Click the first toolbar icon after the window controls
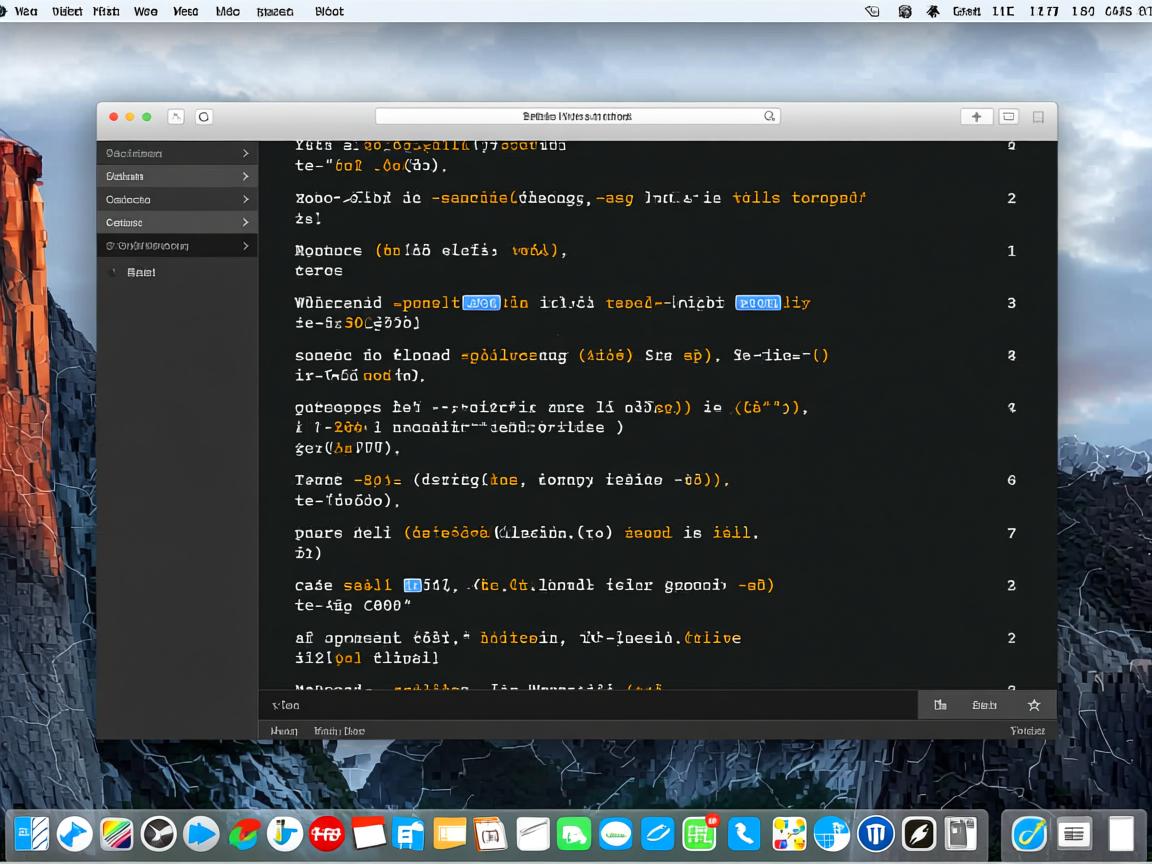Screen dimensions: 1152x864 click(x=176, y=117)
